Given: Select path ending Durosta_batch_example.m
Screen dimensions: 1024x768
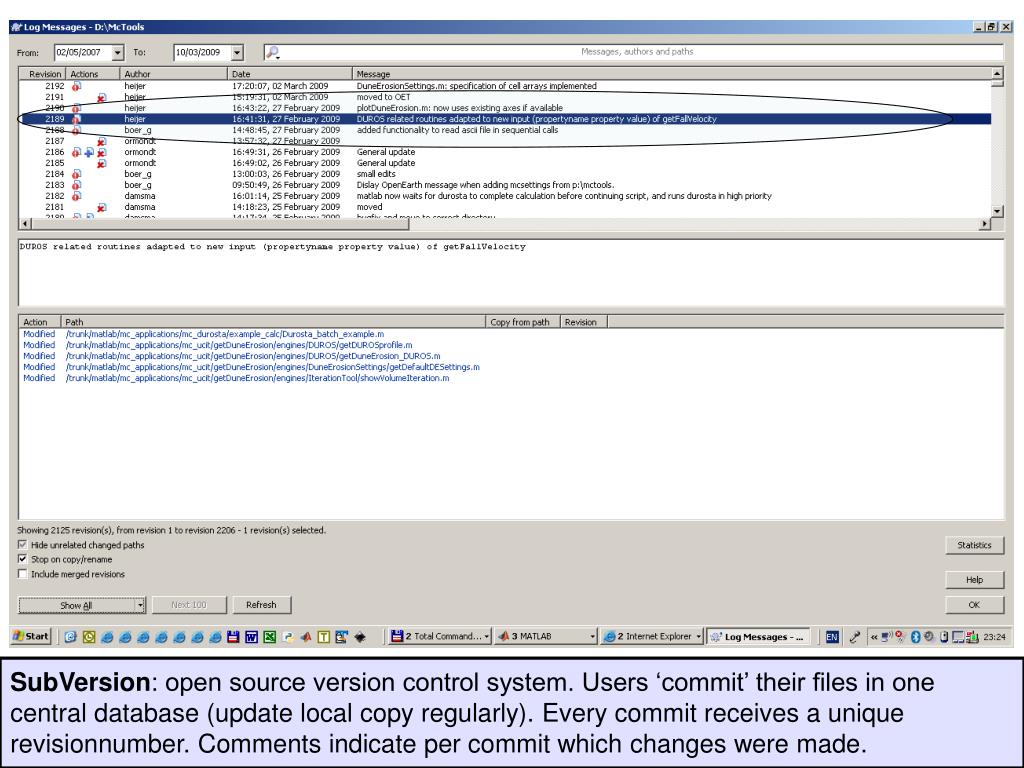Looking at the screenshot, I should click(225, 334).
